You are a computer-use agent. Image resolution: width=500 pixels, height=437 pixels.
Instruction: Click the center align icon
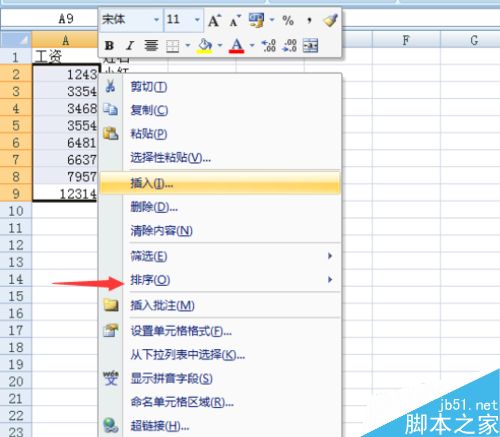[151, 45]
